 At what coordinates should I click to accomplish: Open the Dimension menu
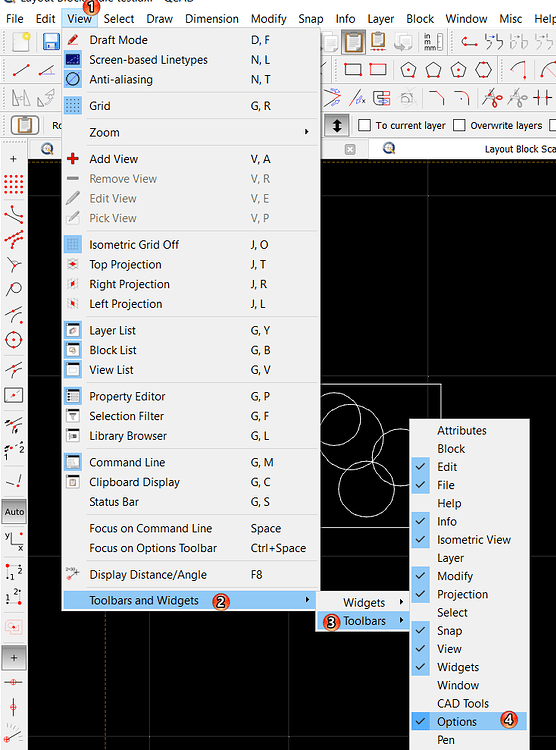(x=212, y=19)
